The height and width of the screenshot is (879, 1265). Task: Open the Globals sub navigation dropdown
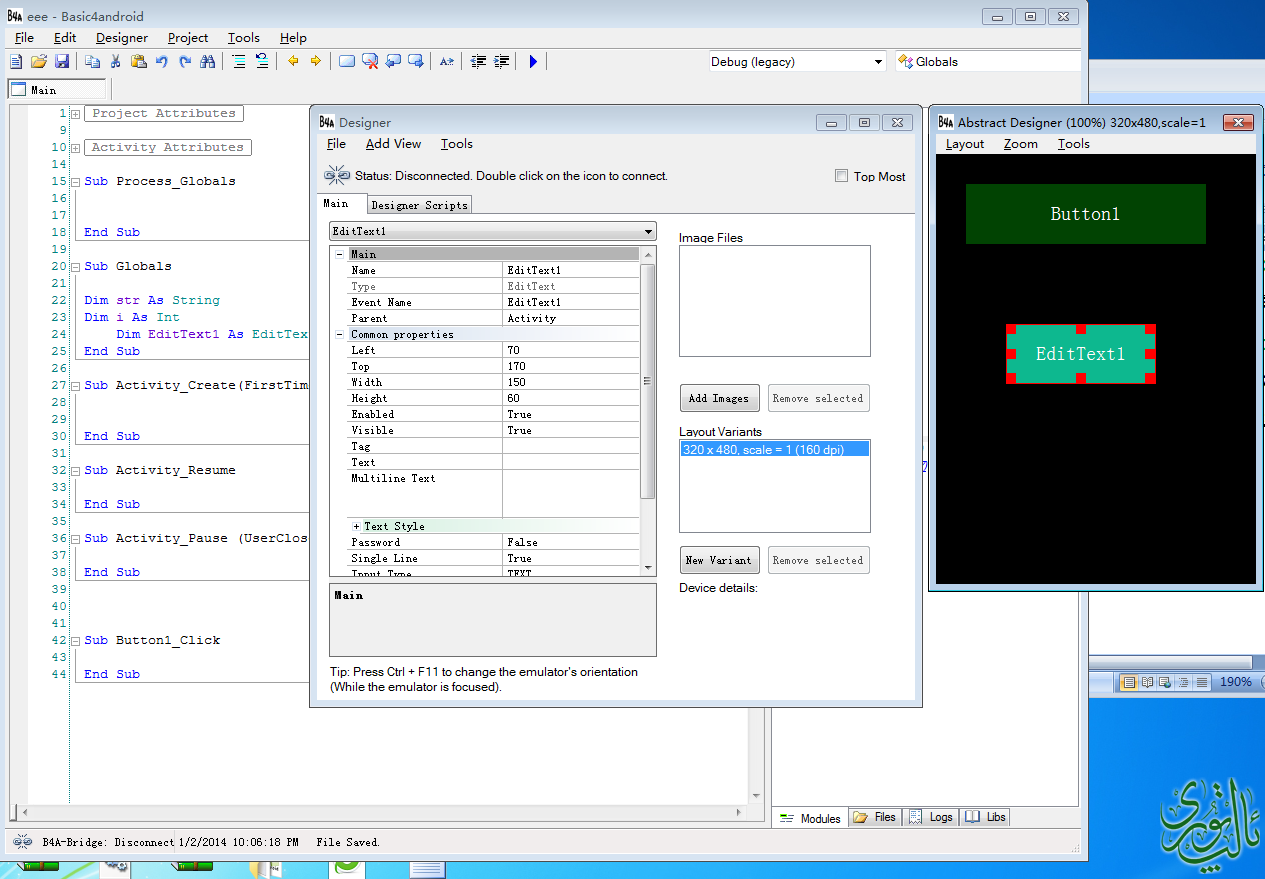pyautogui.click(x=988, y=62)
